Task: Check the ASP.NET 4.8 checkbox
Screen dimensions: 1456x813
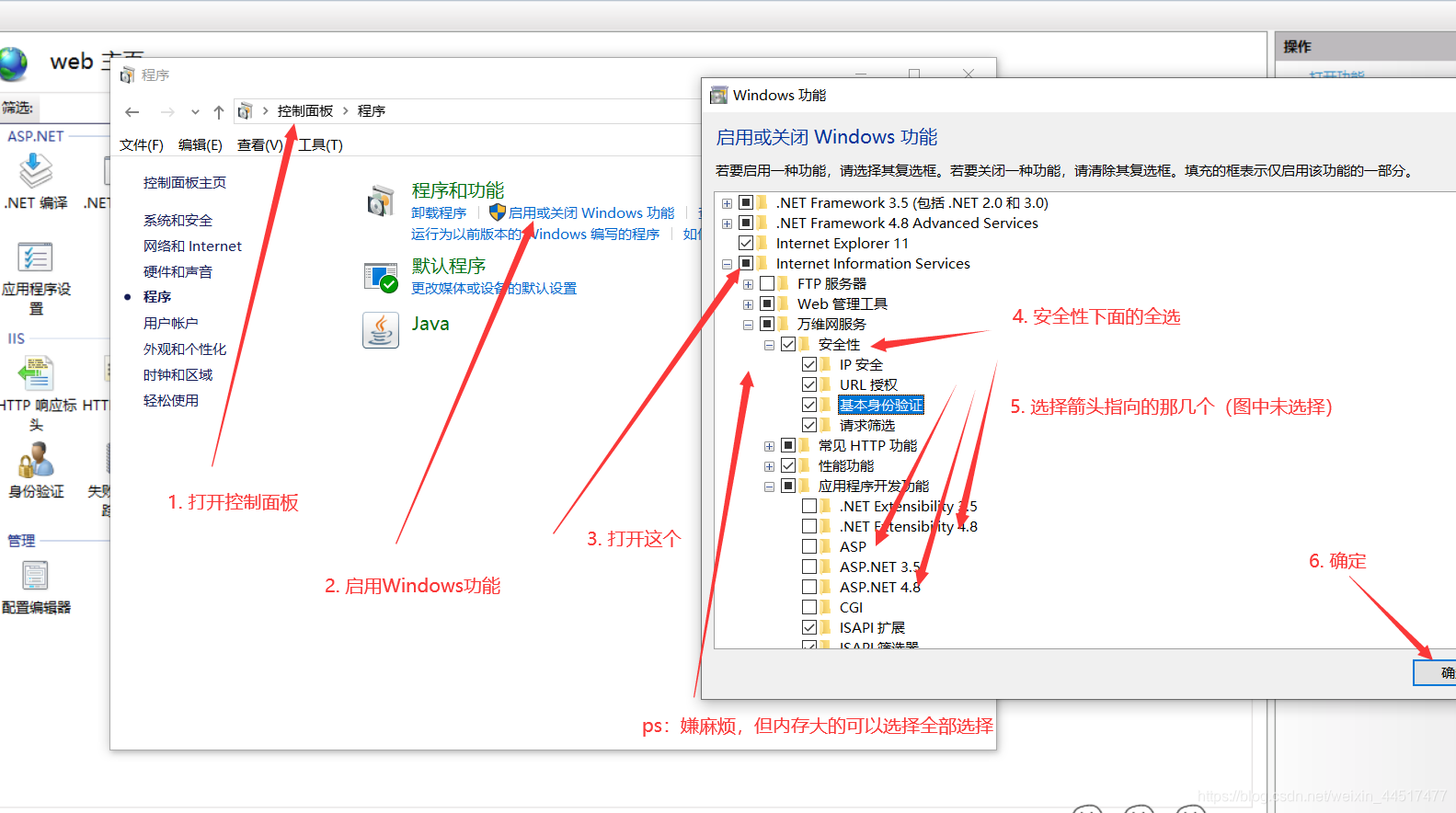Action: coord(810,587)
